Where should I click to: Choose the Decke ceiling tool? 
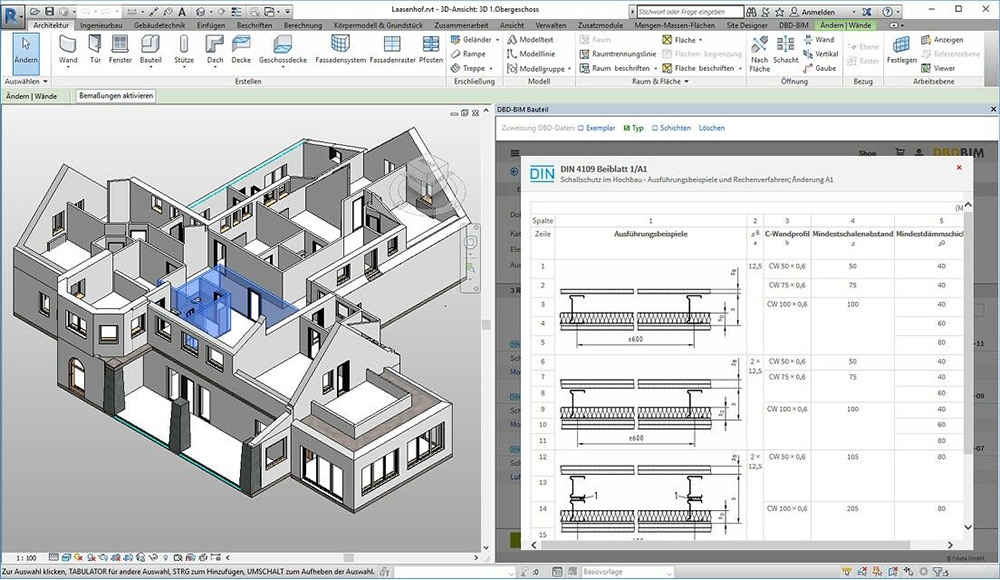[241, 50]
